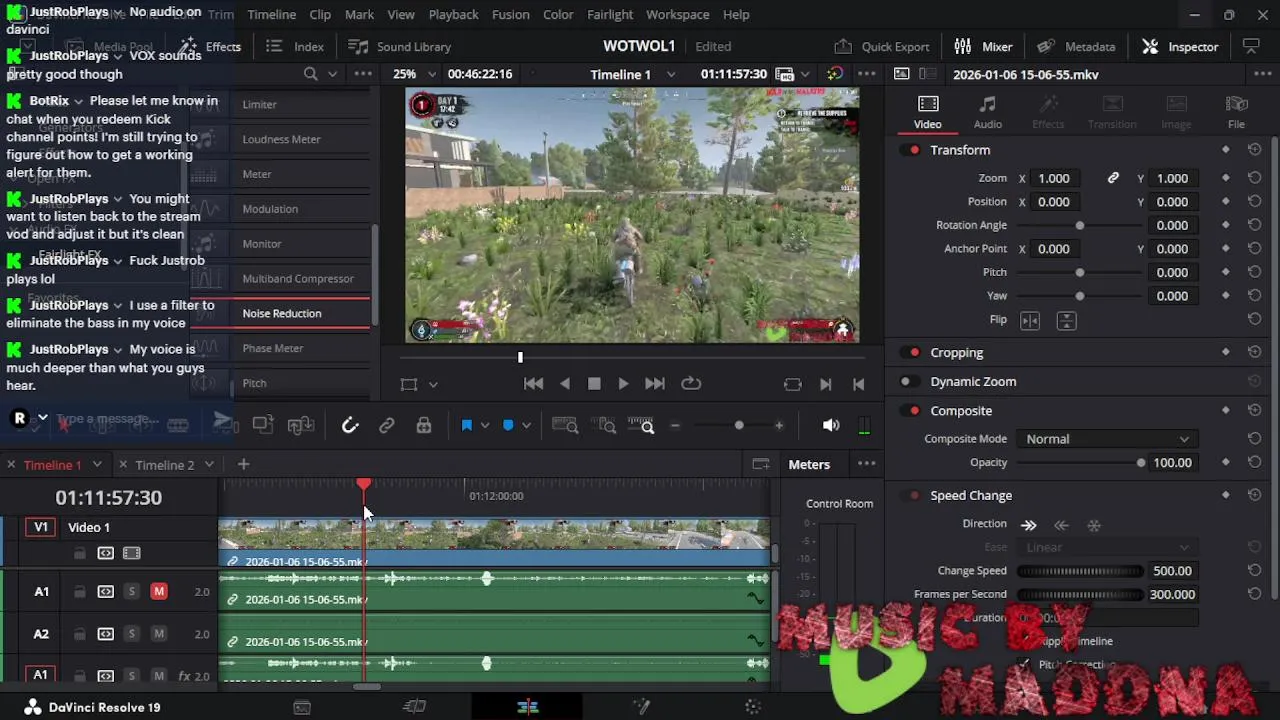Open the marker color dropdown arrow
Viewport: 1280px width, 720px height.
click(x=526, y=426)
